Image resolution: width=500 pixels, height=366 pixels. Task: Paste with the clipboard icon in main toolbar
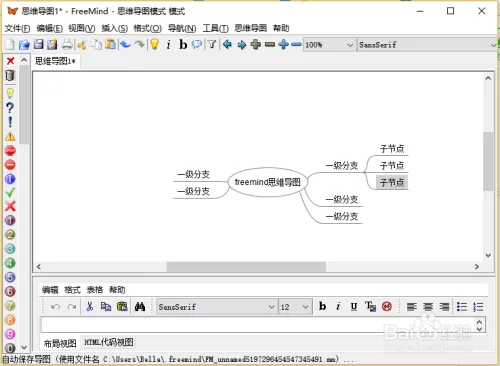(110, 44)
